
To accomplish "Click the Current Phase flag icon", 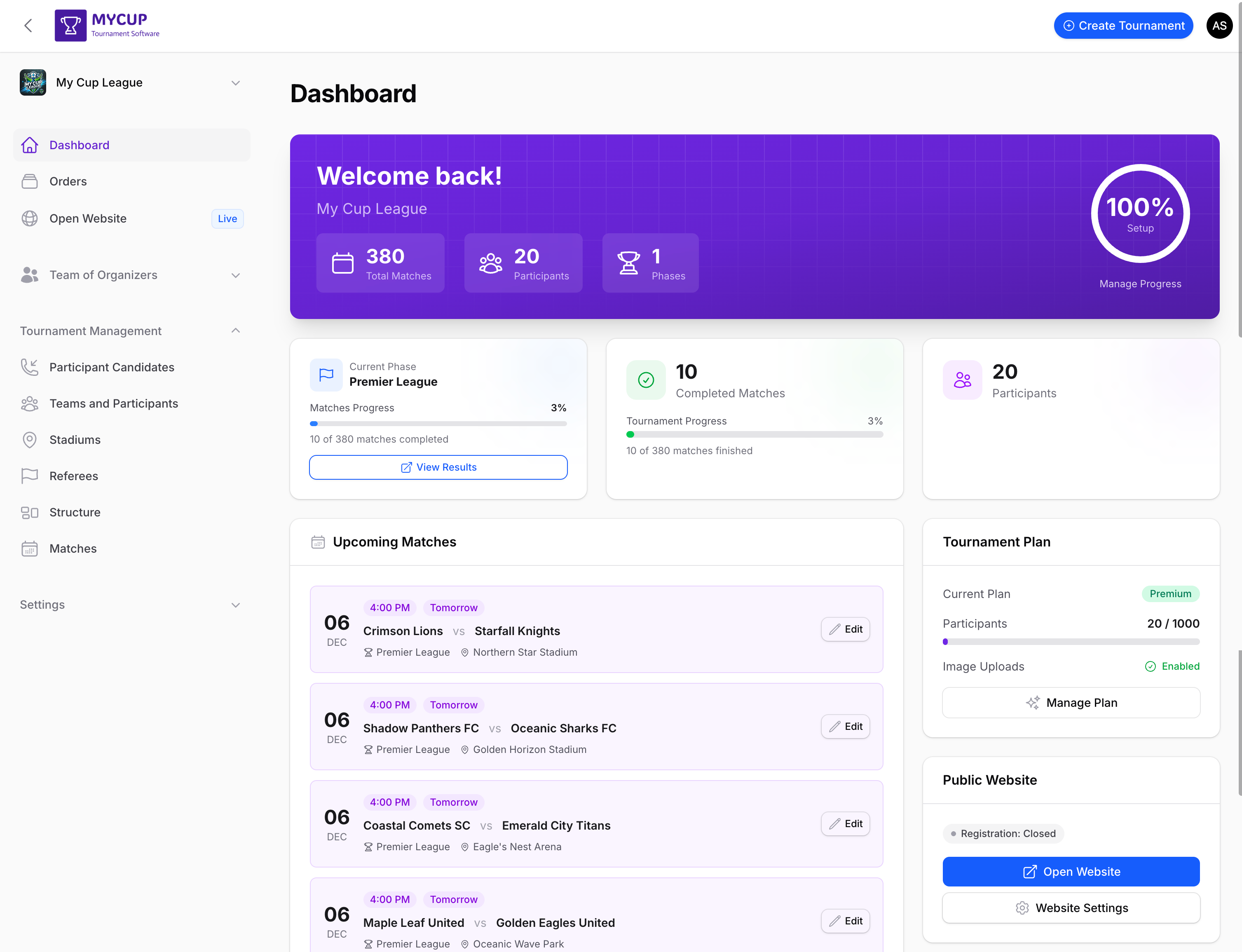I will (x=326, y=375).
